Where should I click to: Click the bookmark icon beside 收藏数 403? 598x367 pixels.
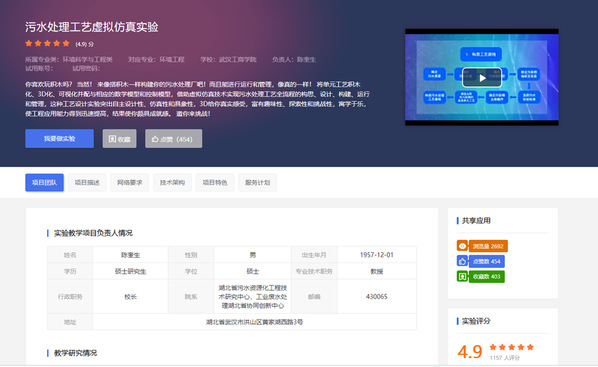462,277
